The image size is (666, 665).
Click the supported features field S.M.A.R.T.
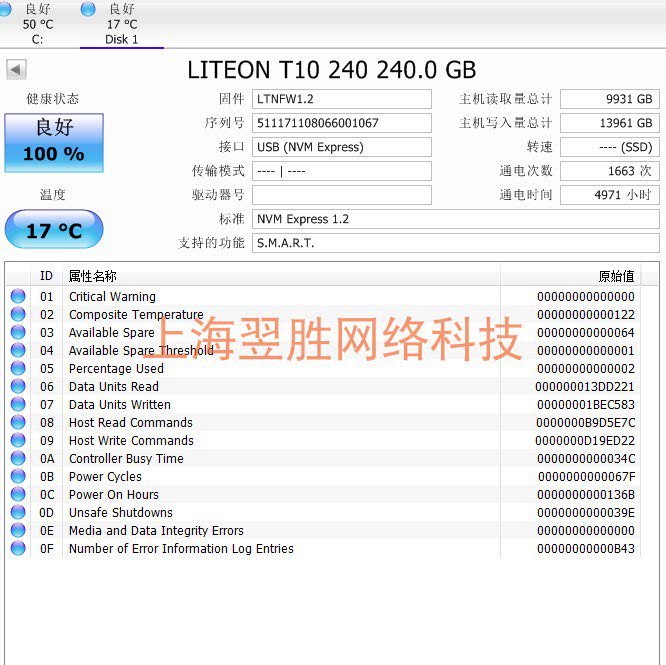click(x=456, y=243)
